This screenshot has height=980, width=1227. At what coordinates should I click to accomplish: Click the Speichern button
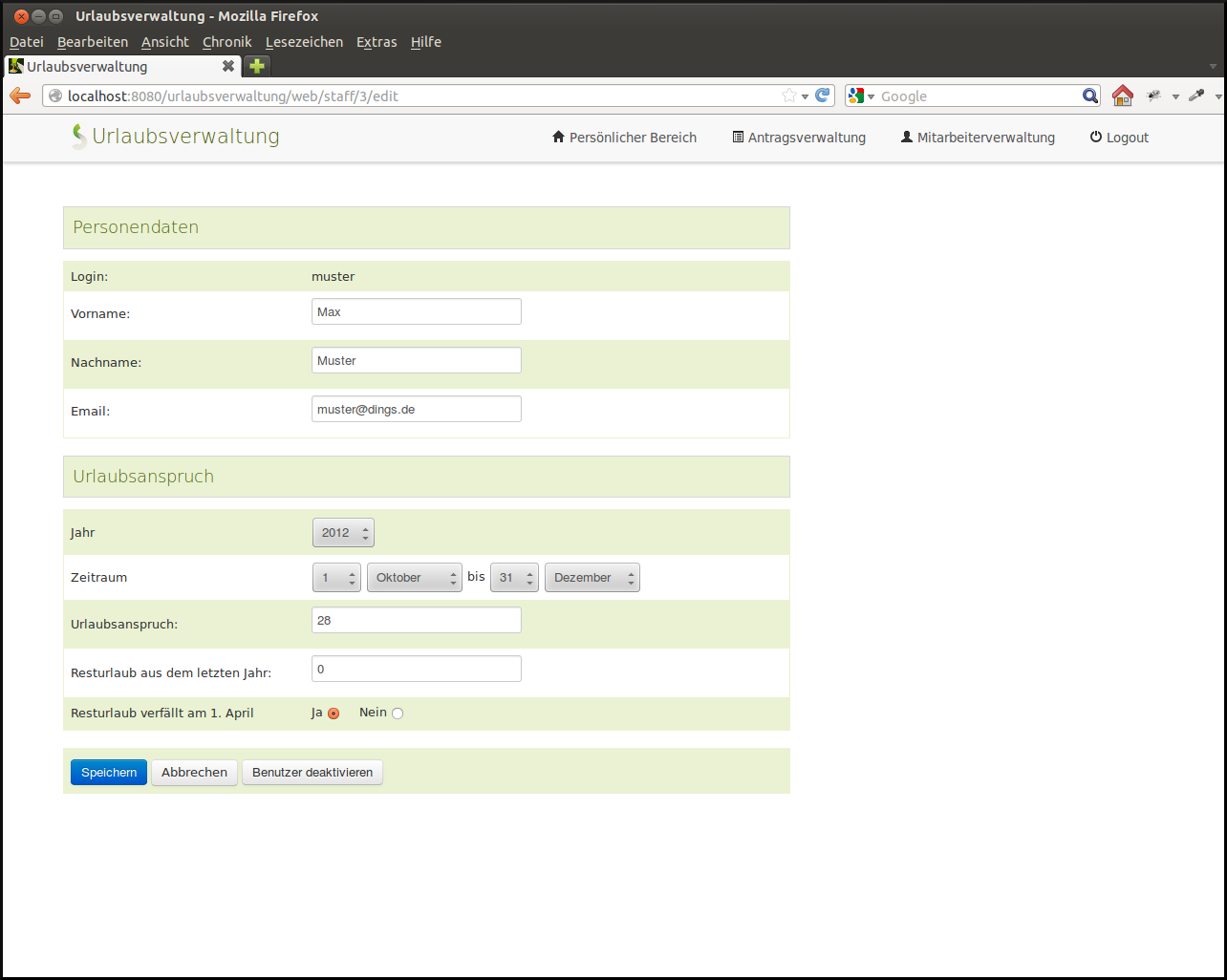[x=109, y=772]
